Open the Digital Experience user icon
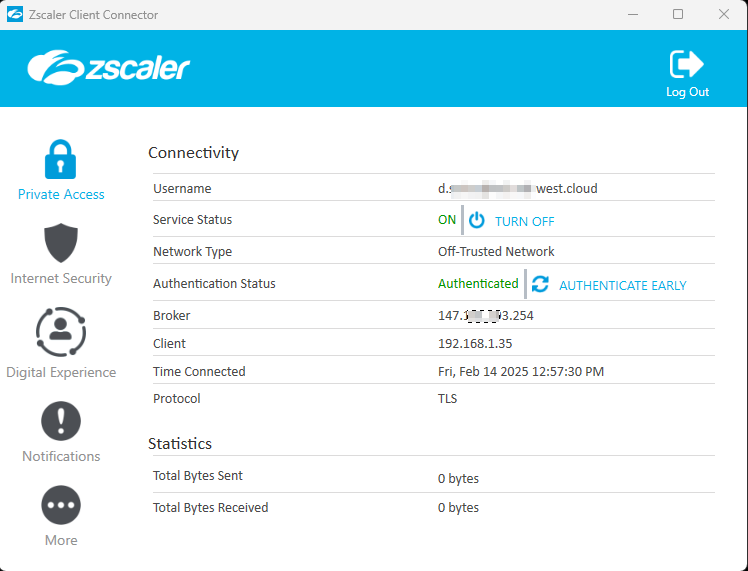748x571 pixels. 61,332
